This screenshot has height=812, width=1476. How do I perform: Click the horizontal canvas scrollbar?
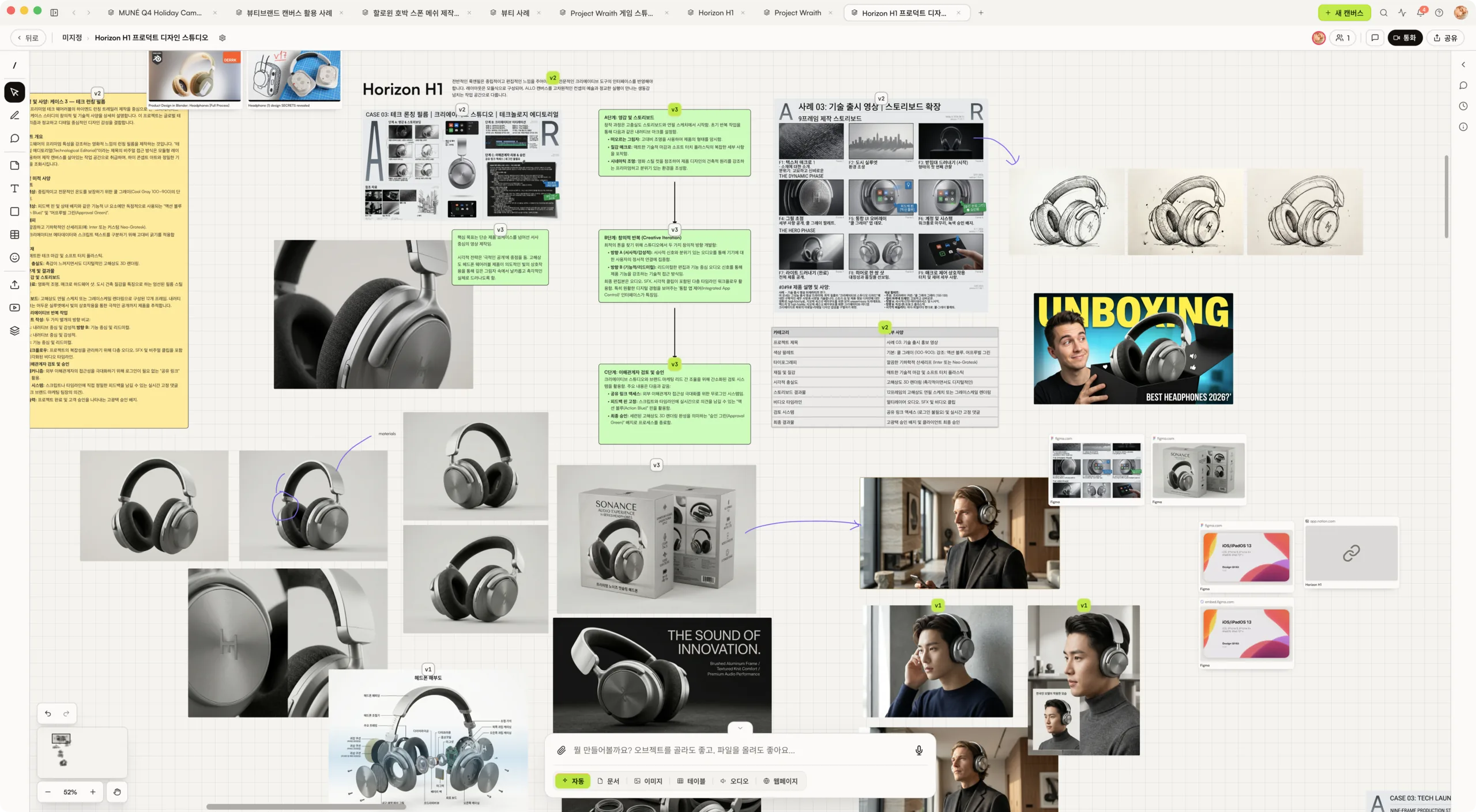(306, 807)
